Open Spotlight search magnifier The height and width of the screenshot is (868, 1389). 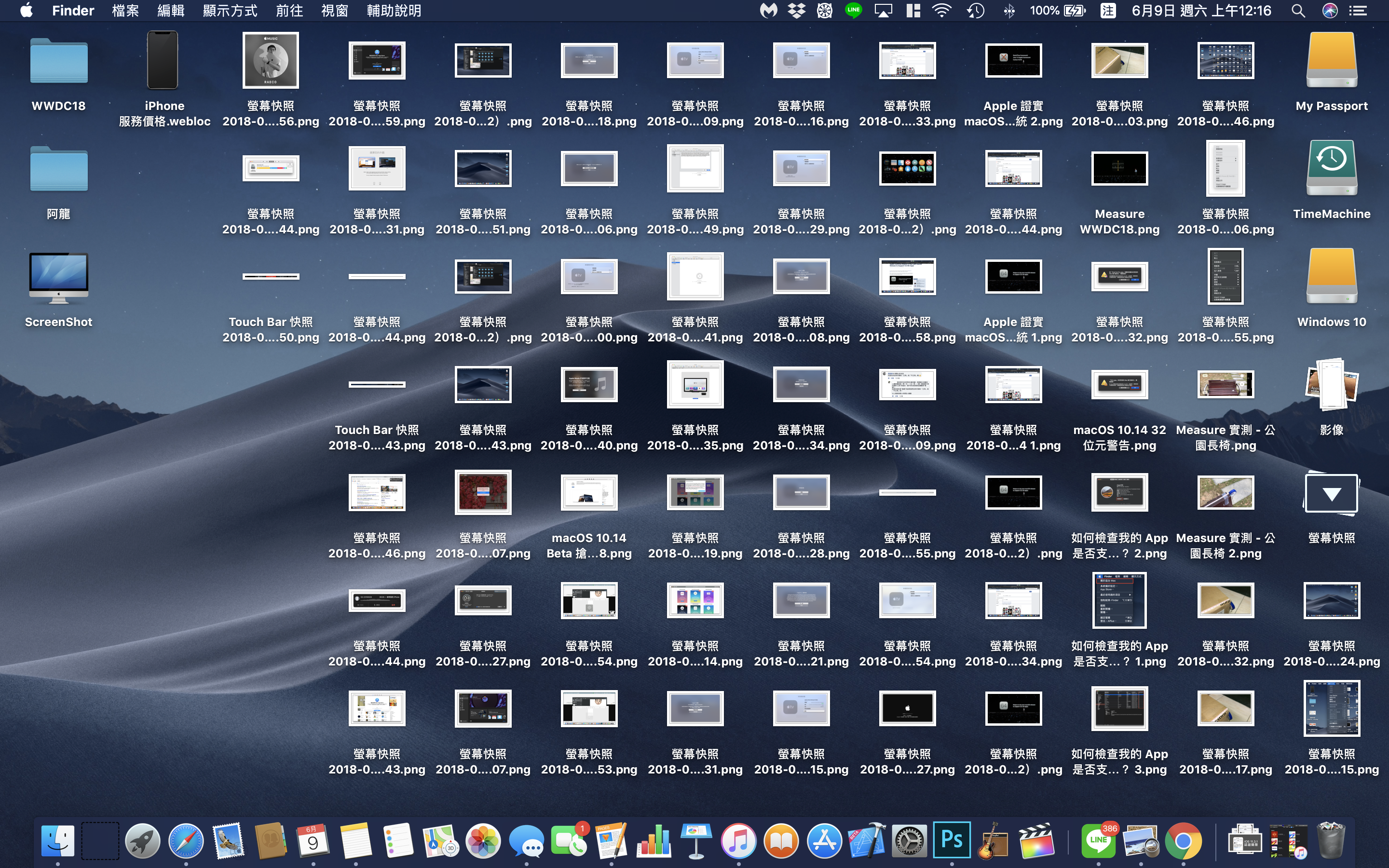point(1298,10)
